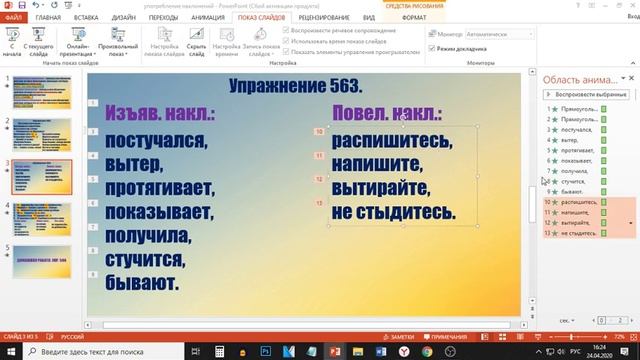Open Monitor selection dropdown
Viewport: 640px width, 360px height.
499,34
